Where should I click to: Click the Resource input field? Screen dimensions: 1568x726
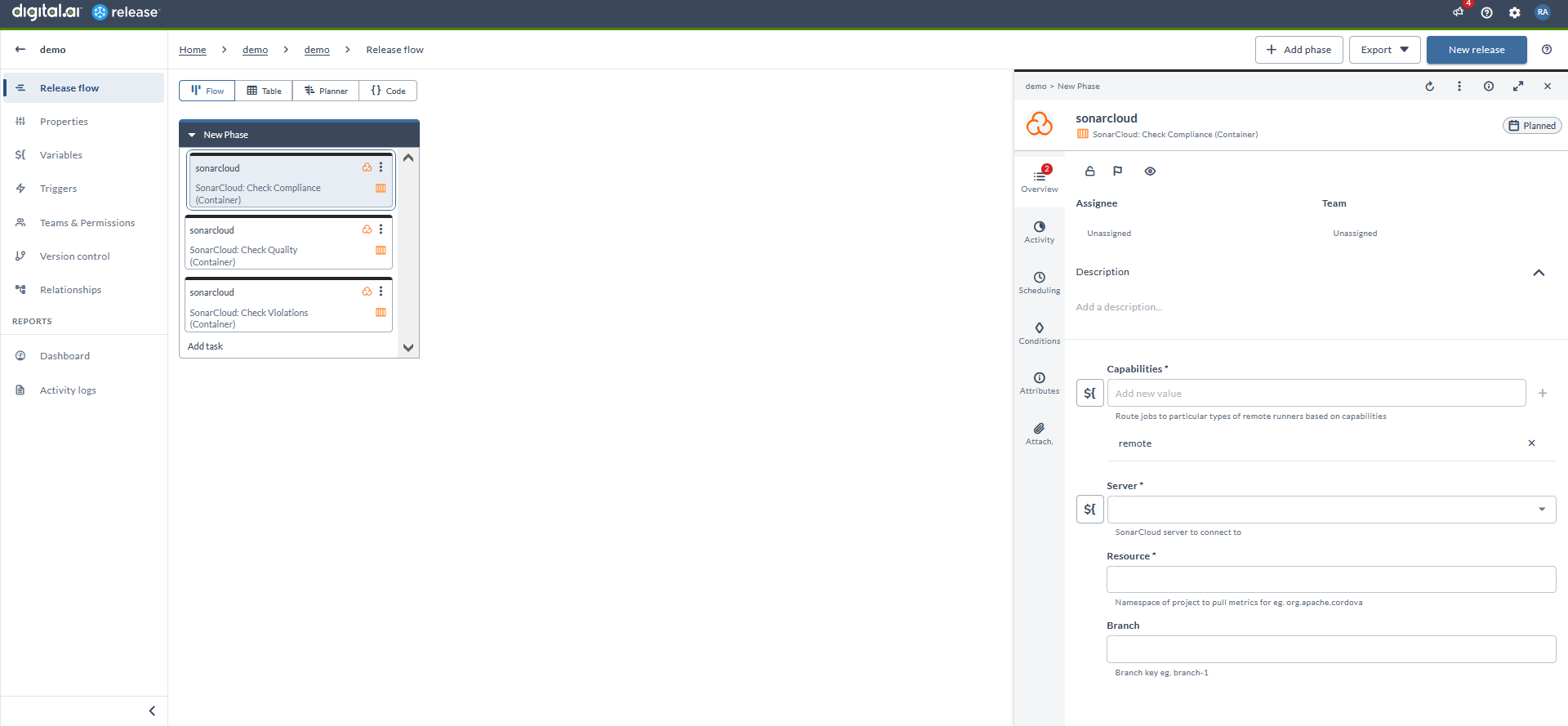pyautogui.click(x=1331, y=580)
